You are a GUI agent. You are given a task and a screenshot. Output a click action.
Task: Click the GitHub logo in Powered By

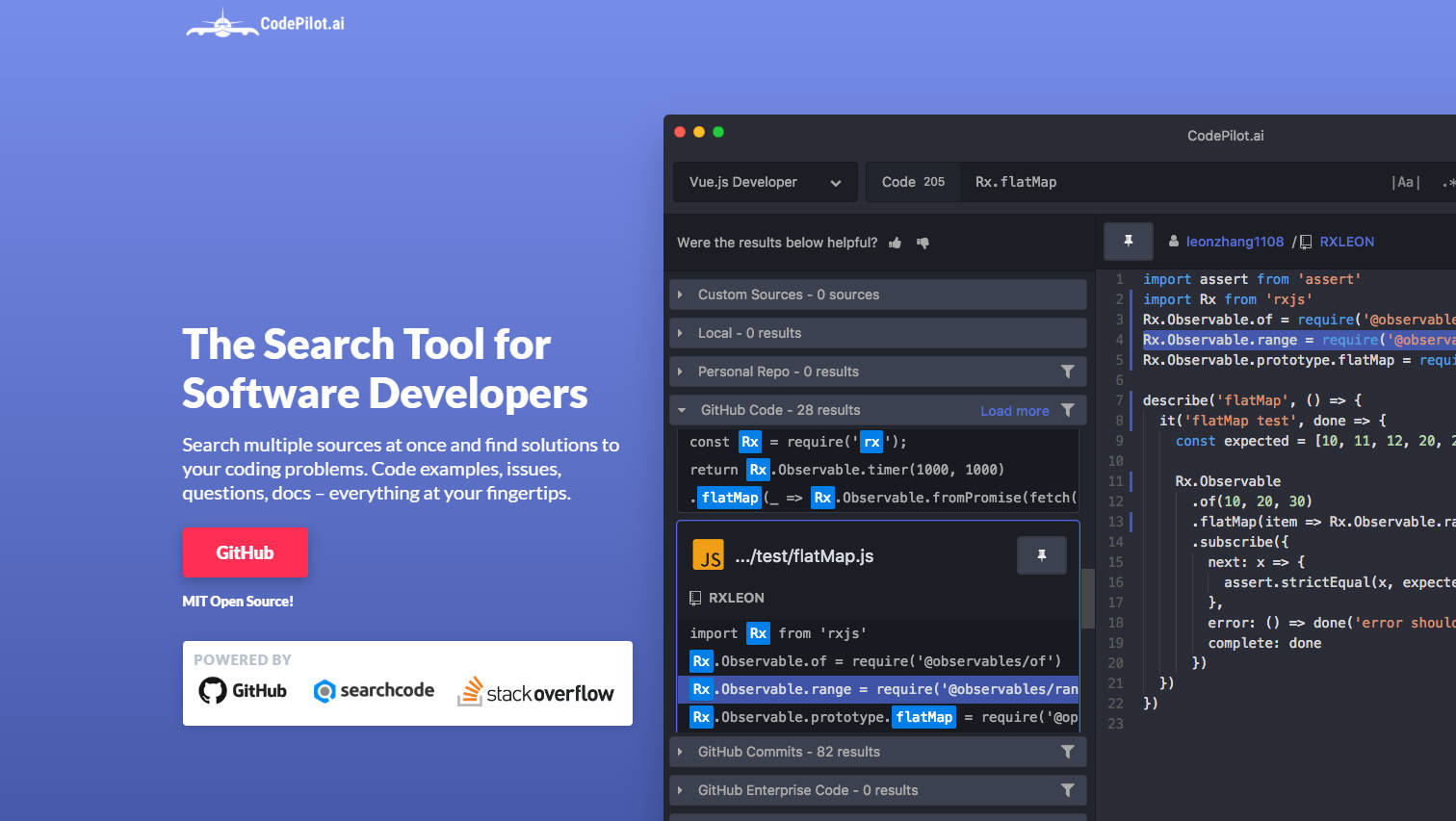tap(243, 690)
